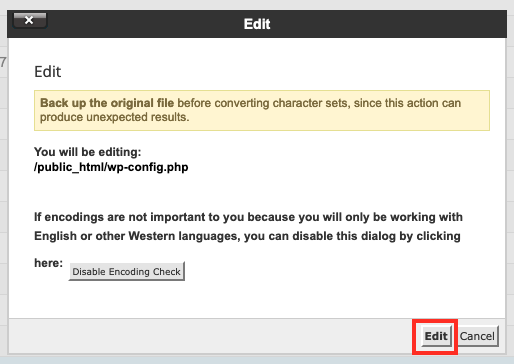The image size is (514, 364).
Task: Click 'produce unexpected results.' warning line
Action: click(x=115, y=117)
